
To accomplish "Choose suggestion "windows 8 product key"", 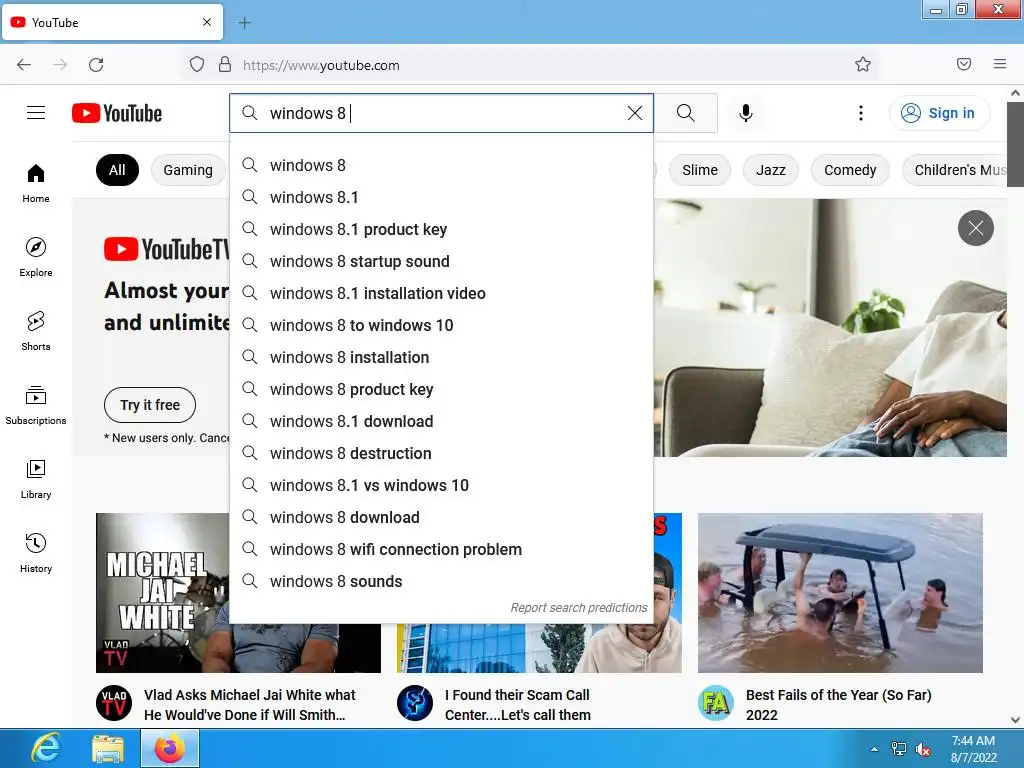I will coord(441,389).
